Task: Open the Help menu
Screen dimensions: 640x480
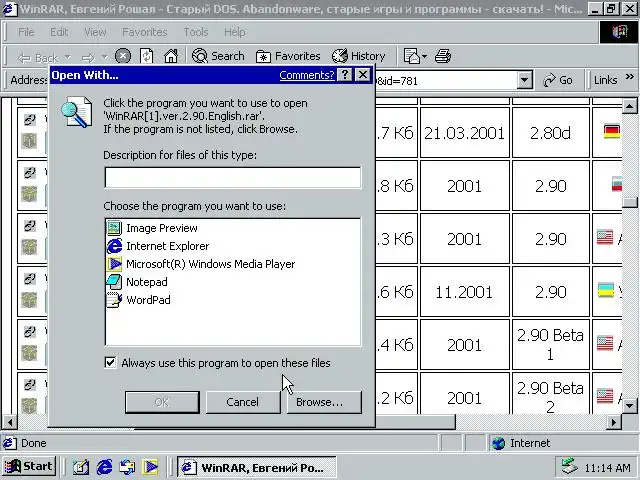Action: 235,32
